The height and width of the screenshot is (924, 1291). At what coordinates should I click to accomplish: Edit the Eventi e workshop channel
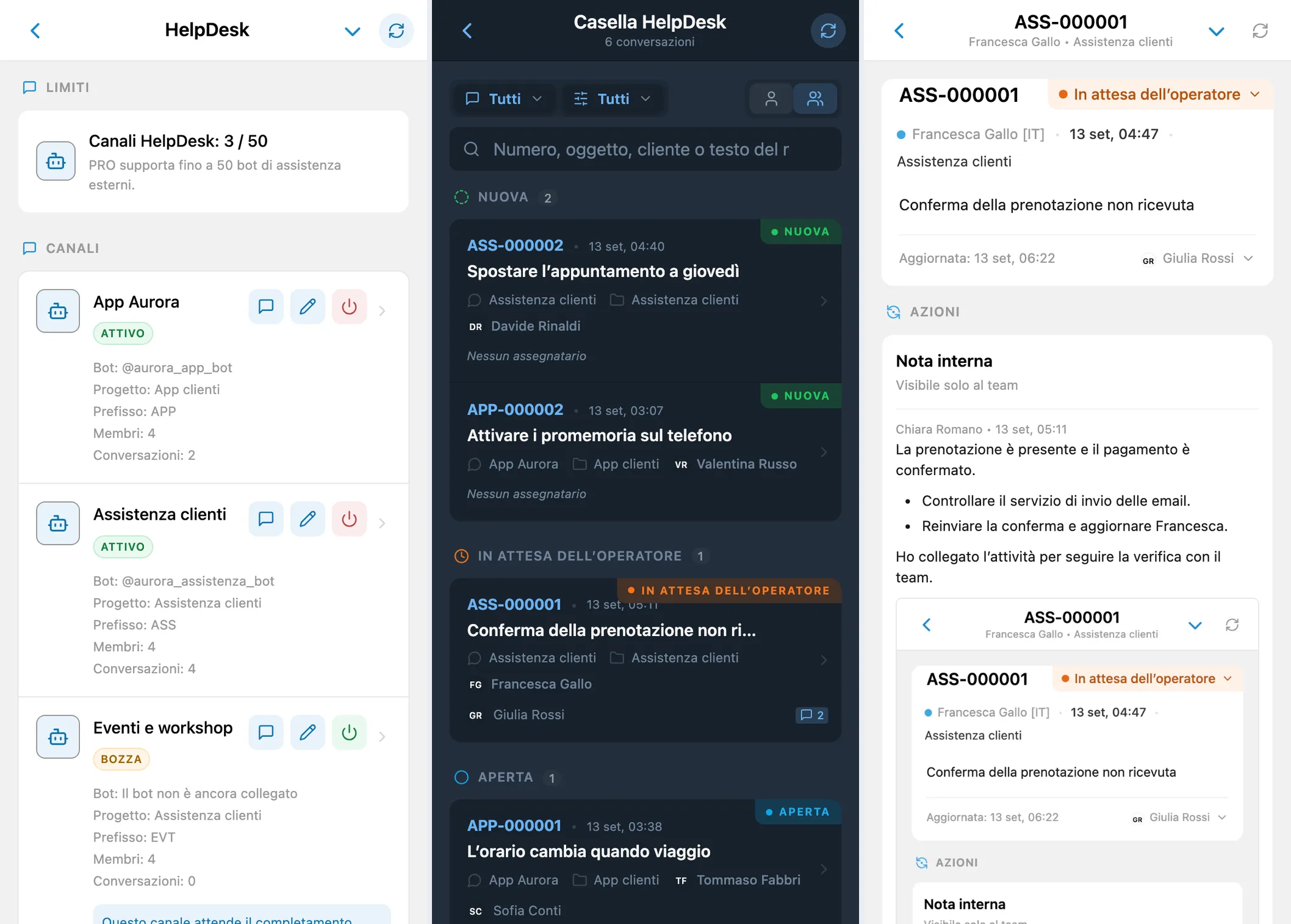pyautogui.click(x=307, y=732)
